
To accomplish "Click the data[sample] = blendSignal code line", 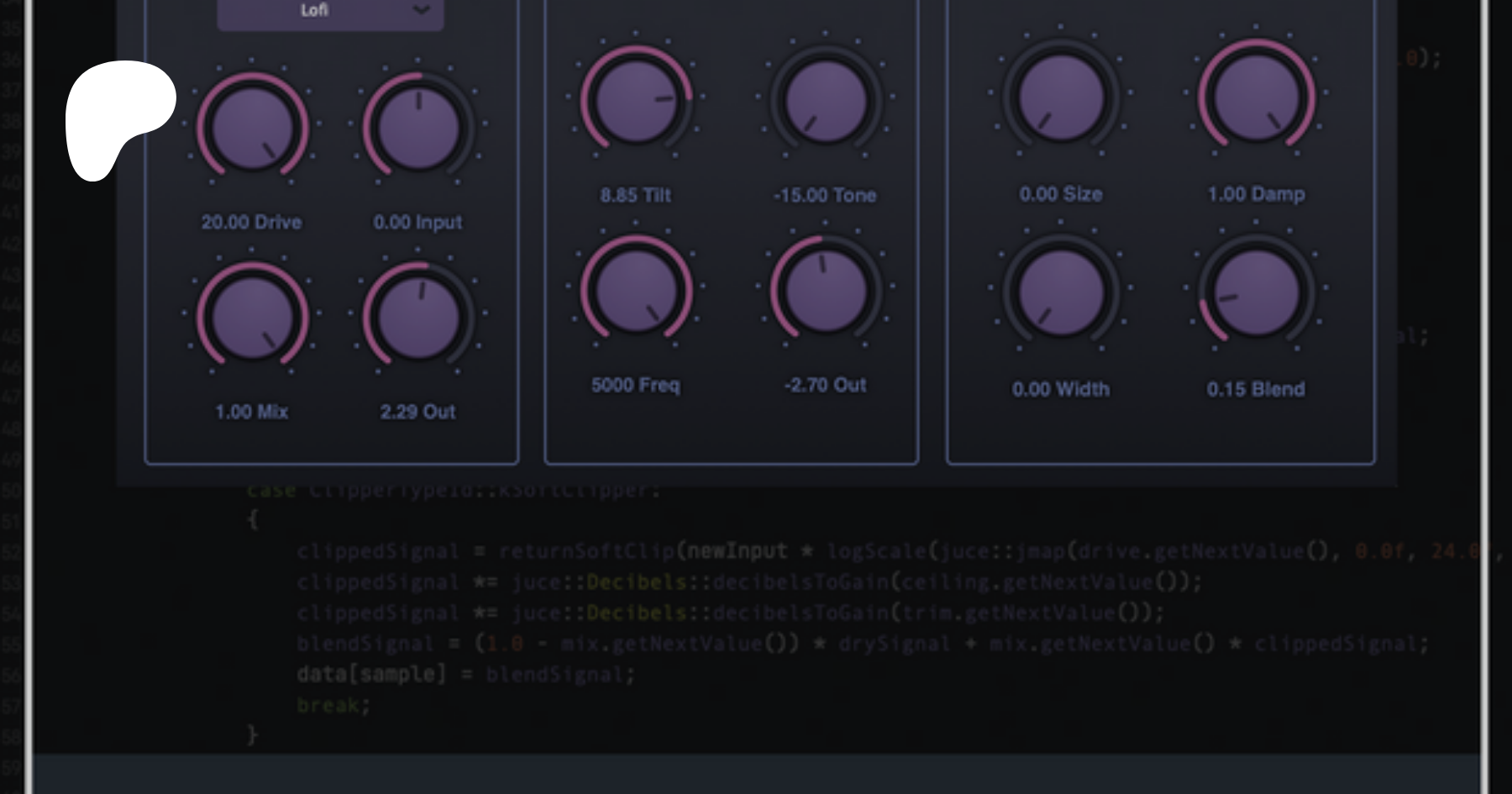I will tap(466, 675).
